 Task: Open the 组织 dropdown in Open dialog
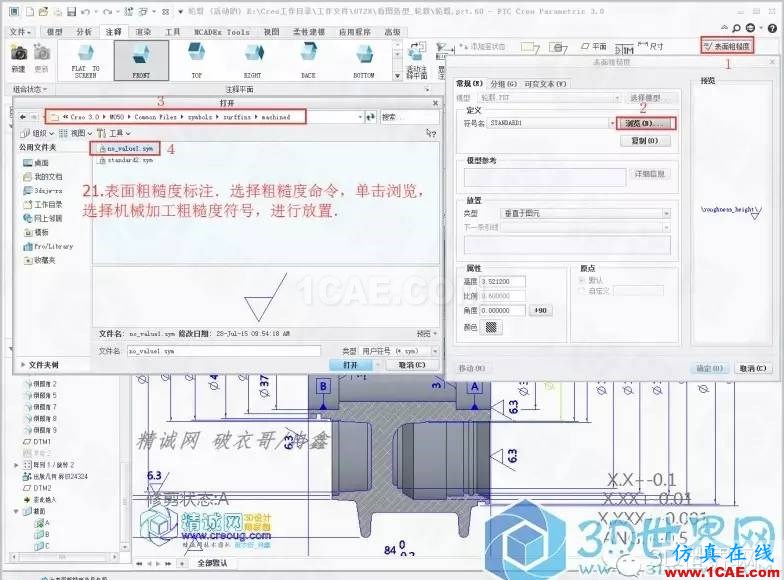[x=36, y=133]
